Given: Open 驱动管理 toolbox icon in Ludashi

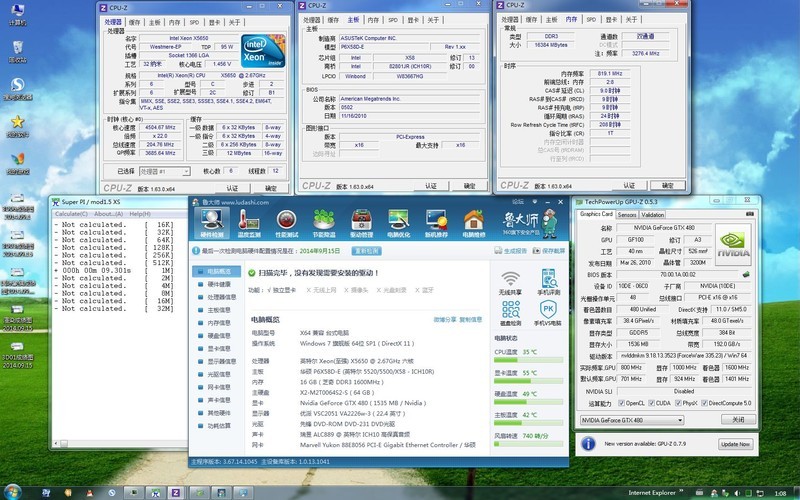Looking at the screenshot, I should coord(361,223).
